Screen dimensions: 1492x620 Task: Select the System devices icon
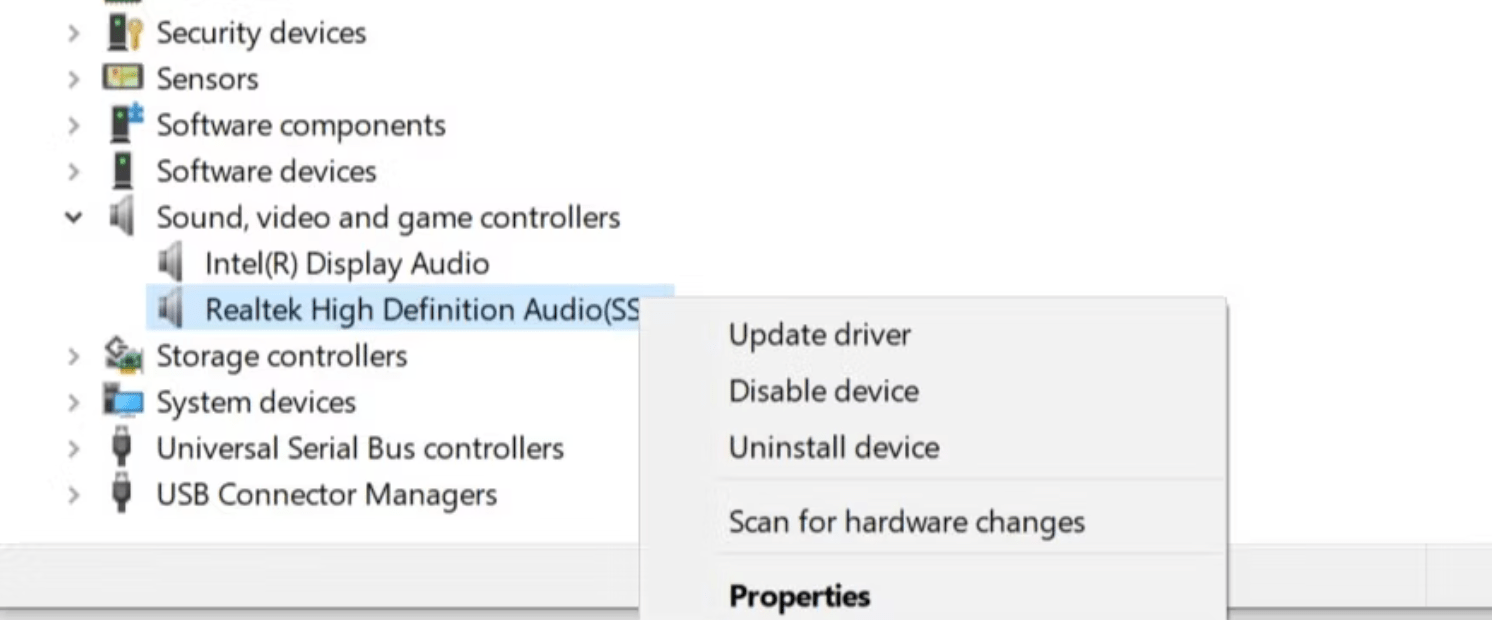[122, 401]
